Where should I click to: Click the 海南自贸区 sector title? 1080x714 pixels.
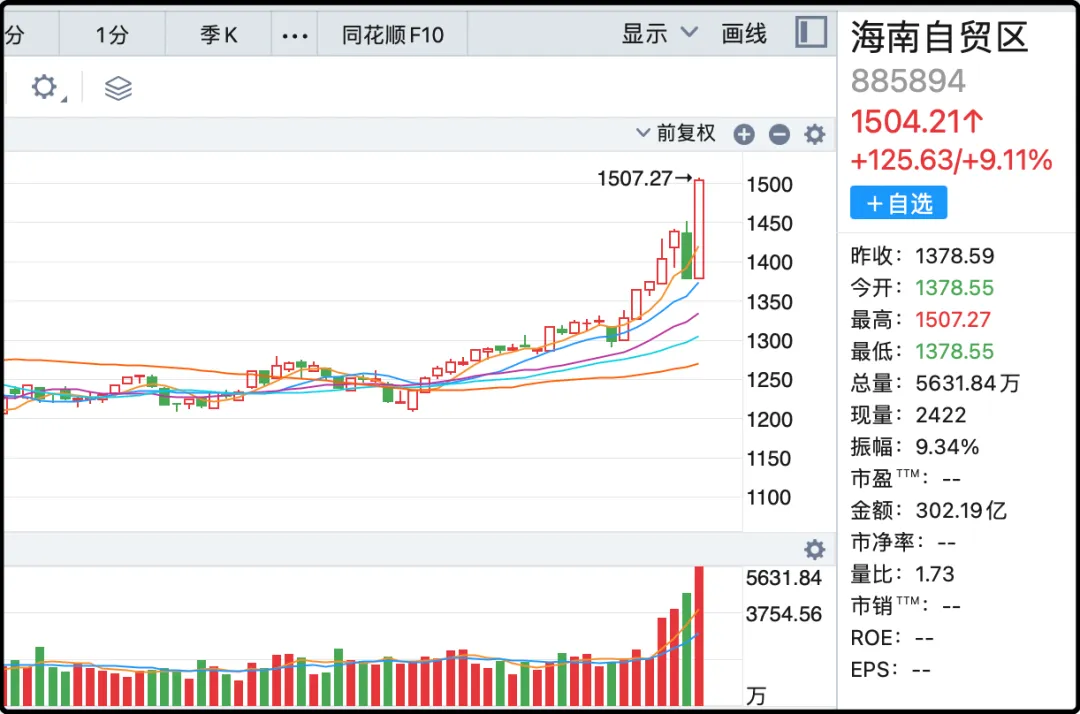[x=939, y=38]
